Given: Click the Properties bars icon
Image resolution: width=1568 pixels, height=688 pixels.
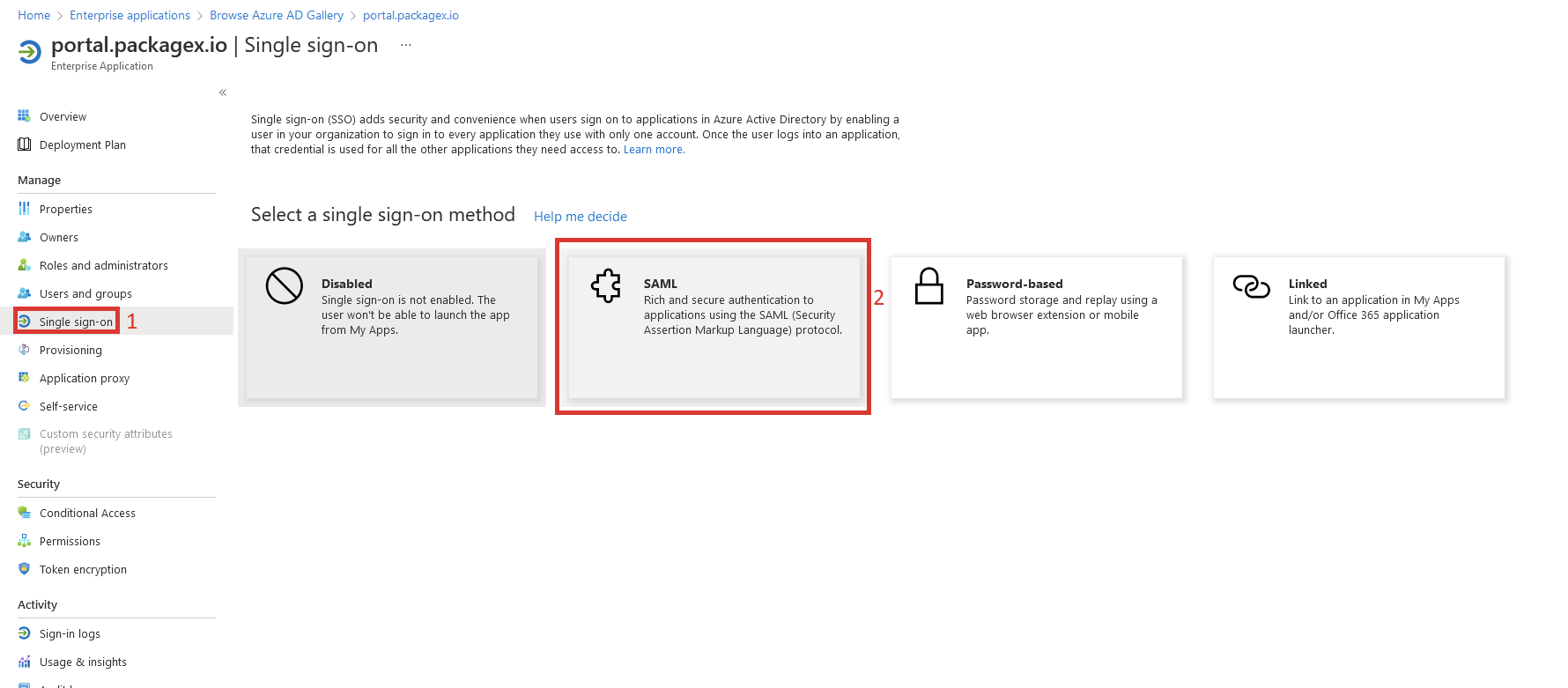Looking at the screenshot, I should pos(24,209).
